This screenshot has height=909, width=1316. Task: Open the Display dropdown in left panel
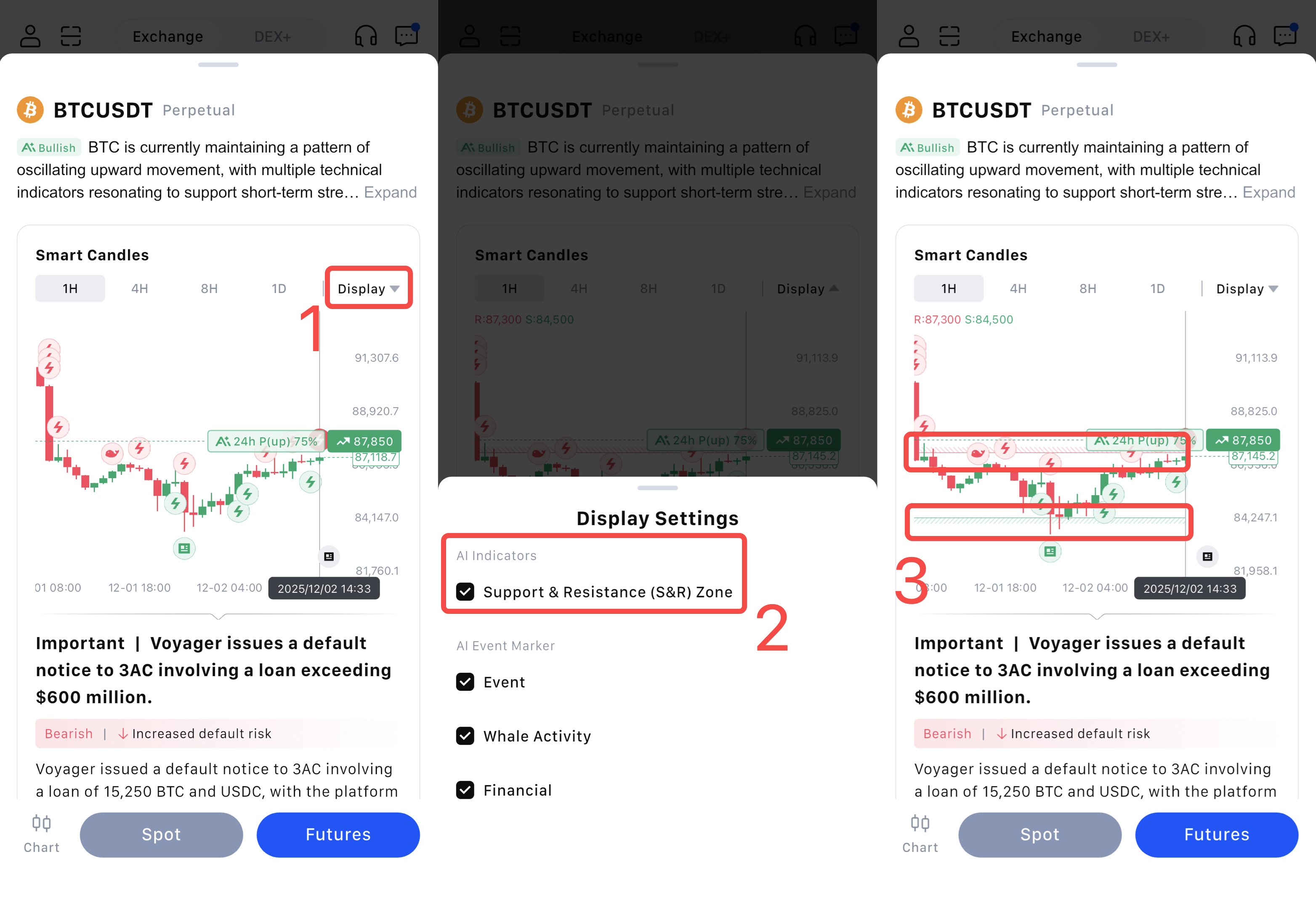368,289
